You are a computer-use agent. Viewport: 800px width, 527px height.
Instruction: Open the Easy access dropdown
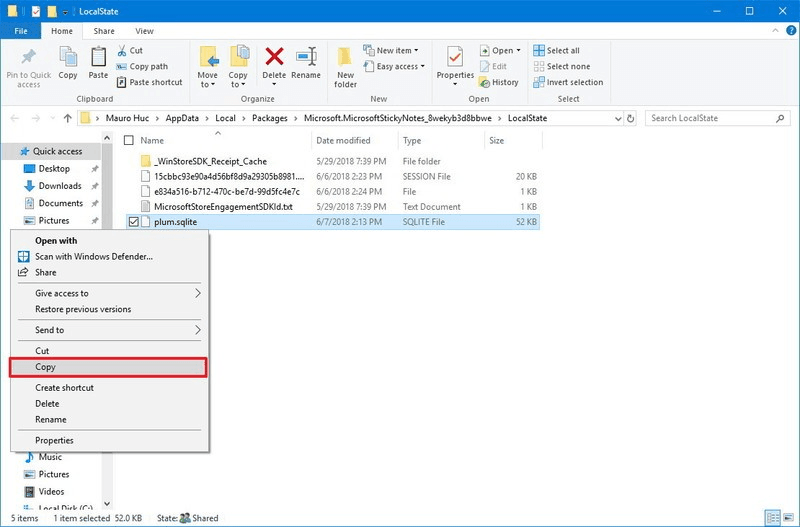click(x=400, y=67)
